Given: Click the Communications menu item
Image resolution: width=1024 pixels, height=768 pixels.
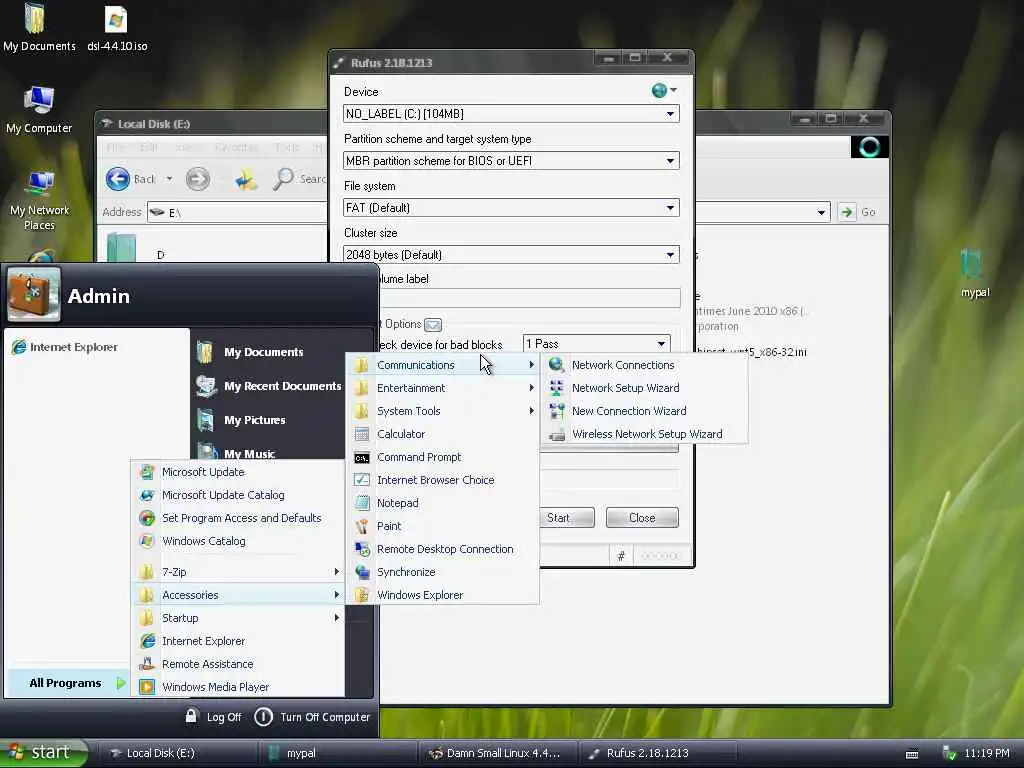Looking at the screenshot, I should click(x=442, y=365).
